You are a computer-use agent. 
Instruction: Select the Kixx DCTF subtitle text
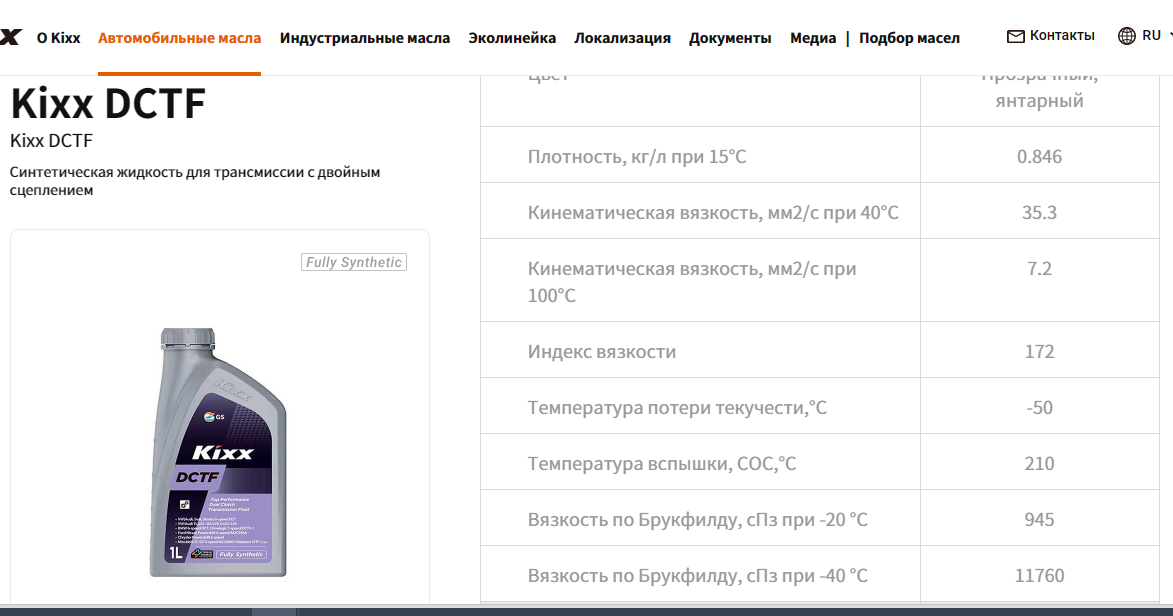[x=51, y=141]
